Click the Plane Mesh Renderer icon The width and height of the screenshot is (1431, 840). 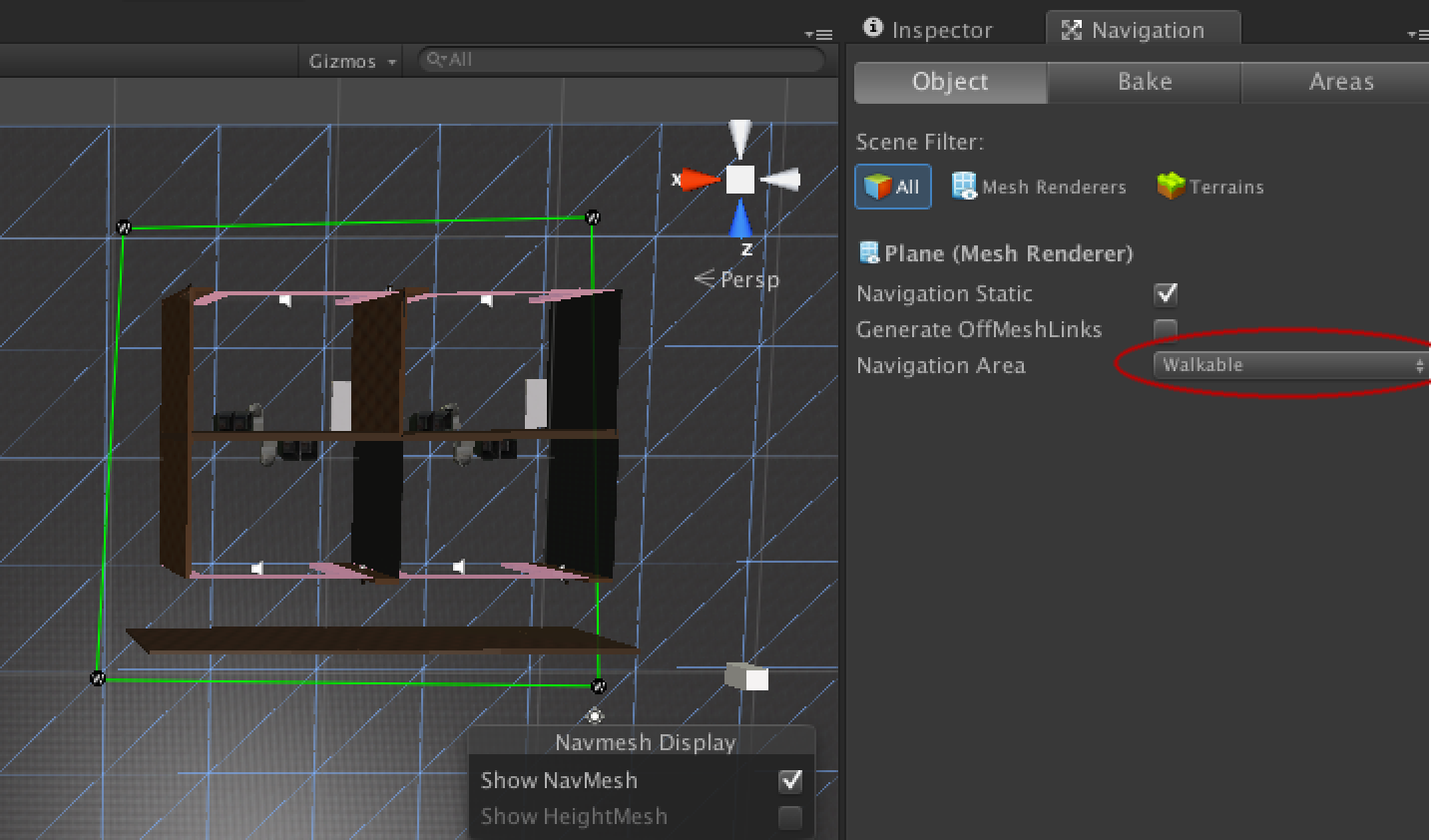868,253
